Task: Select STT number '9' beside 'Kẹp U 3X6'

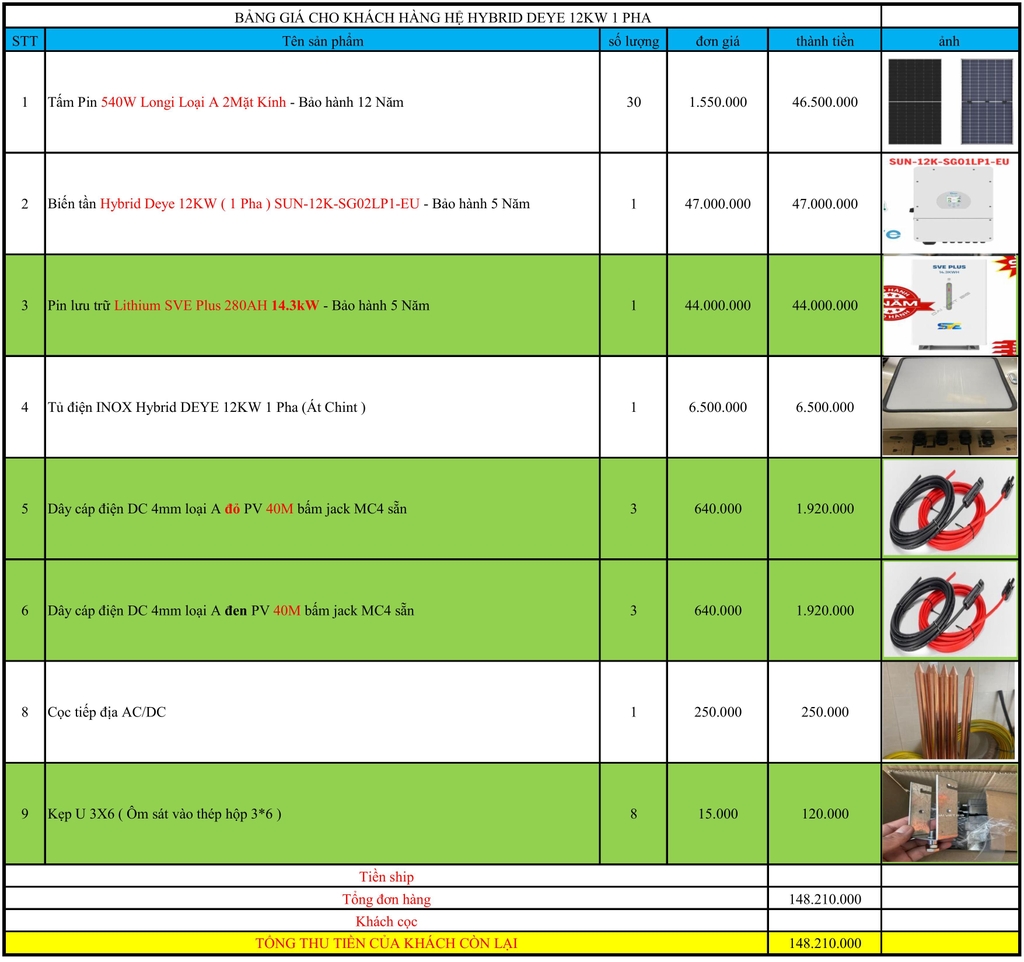Action: coord(25,814)
